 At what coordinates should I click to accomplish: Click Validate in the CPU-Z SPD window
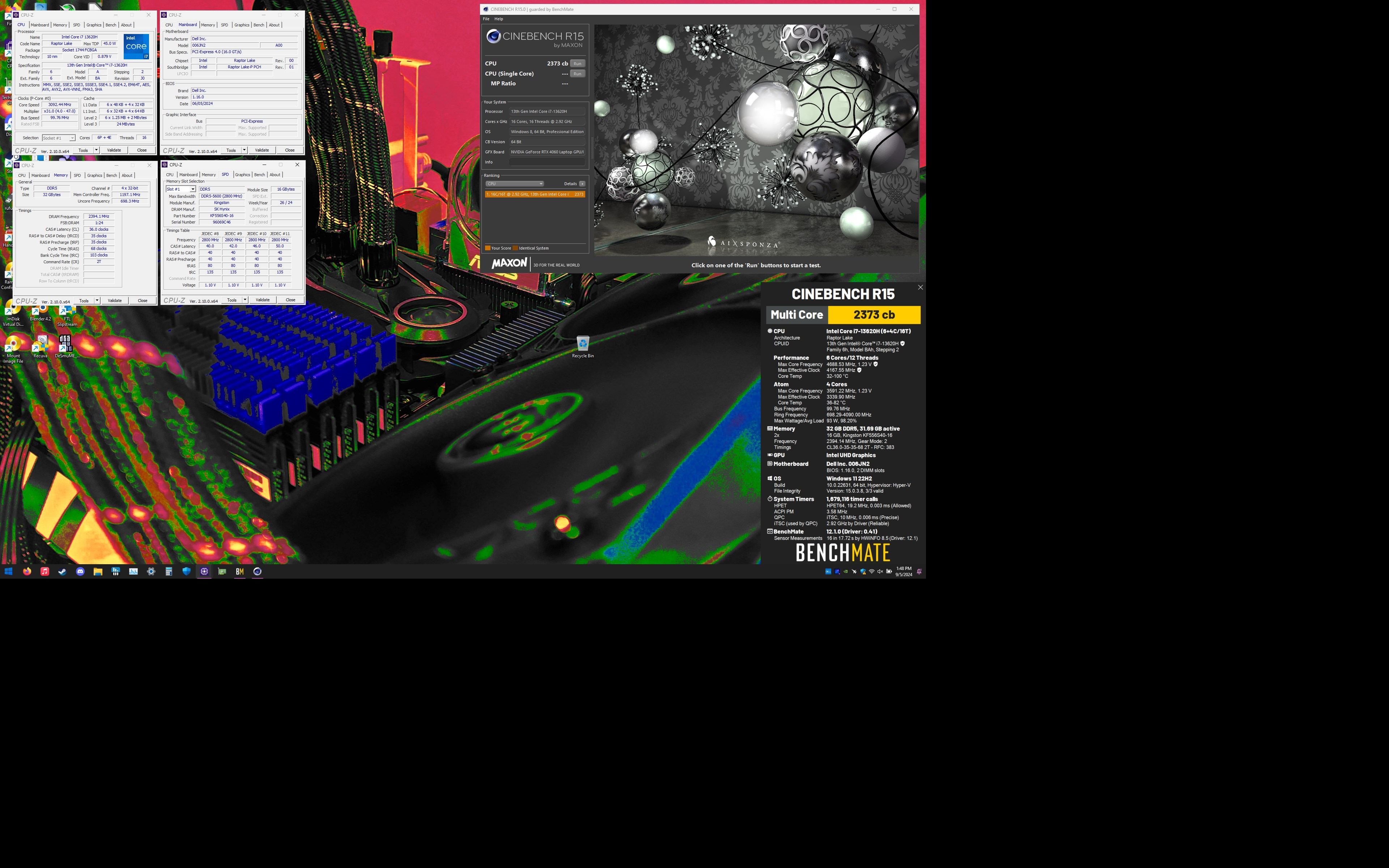click(x=263, y=300)
